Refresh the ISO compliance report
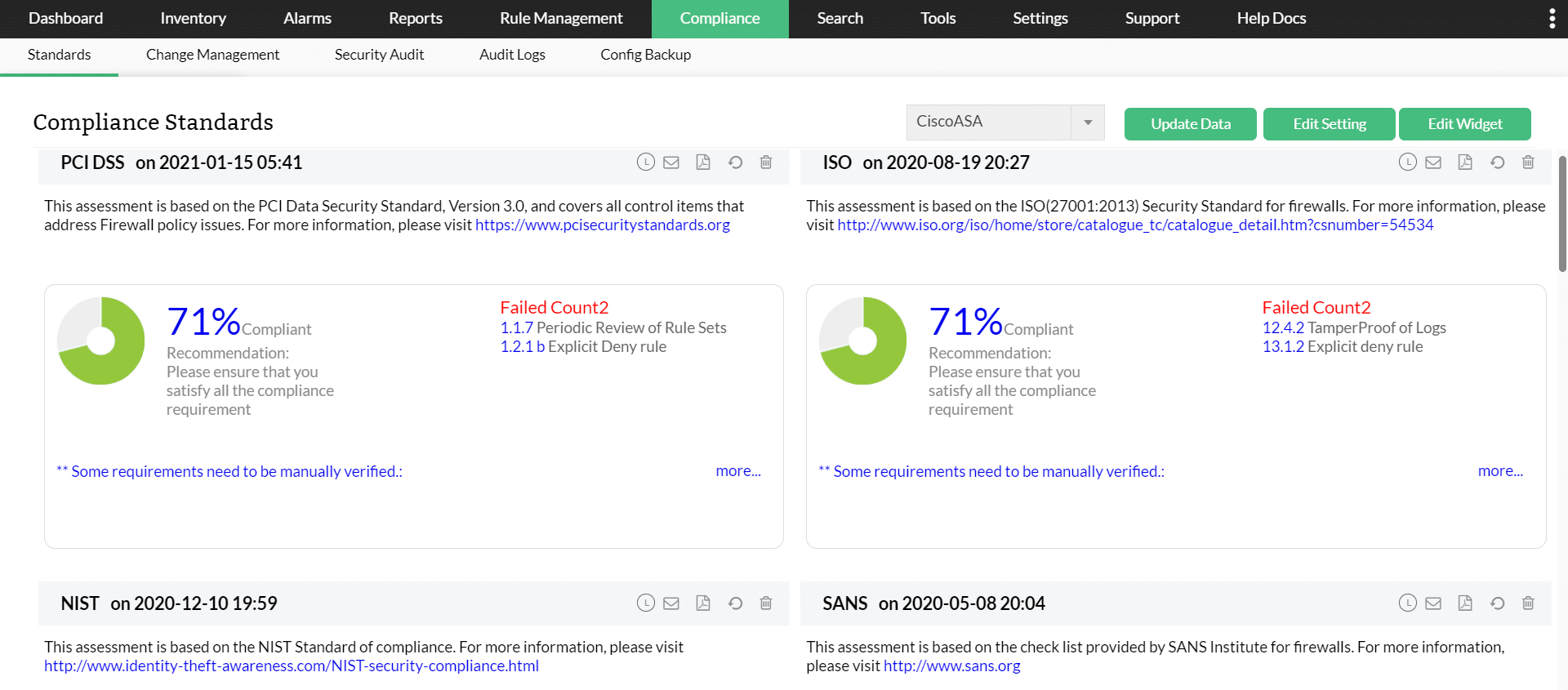Image resolution: width=1568 pixels, height=690 pixels. [1497, 162]
